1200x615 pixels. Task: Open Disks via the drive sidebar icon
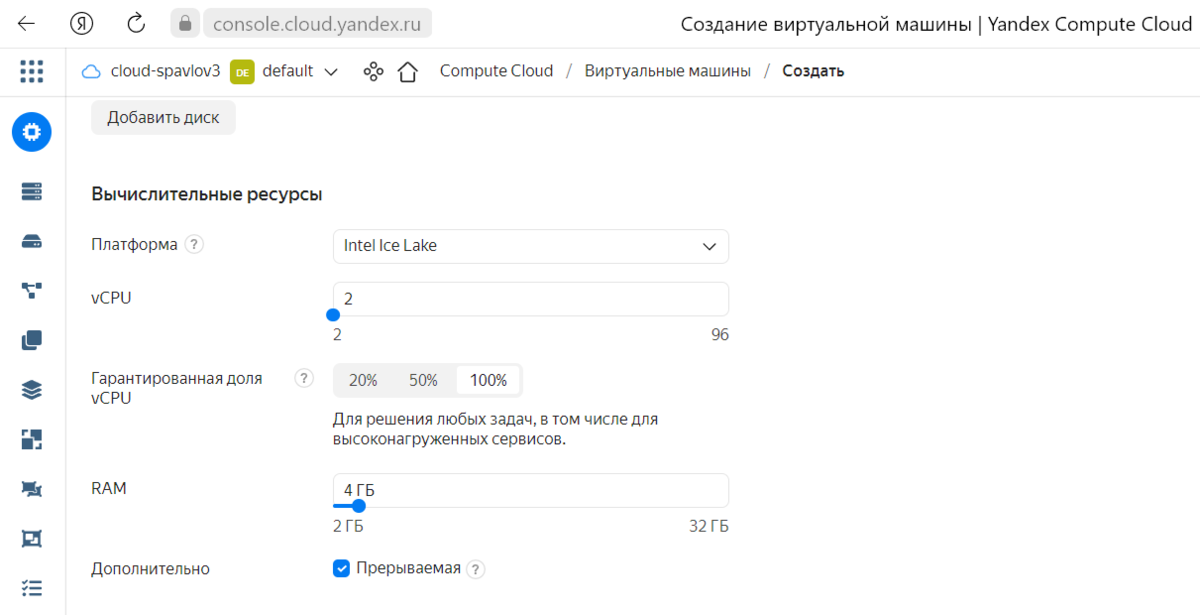pos(32,242)
